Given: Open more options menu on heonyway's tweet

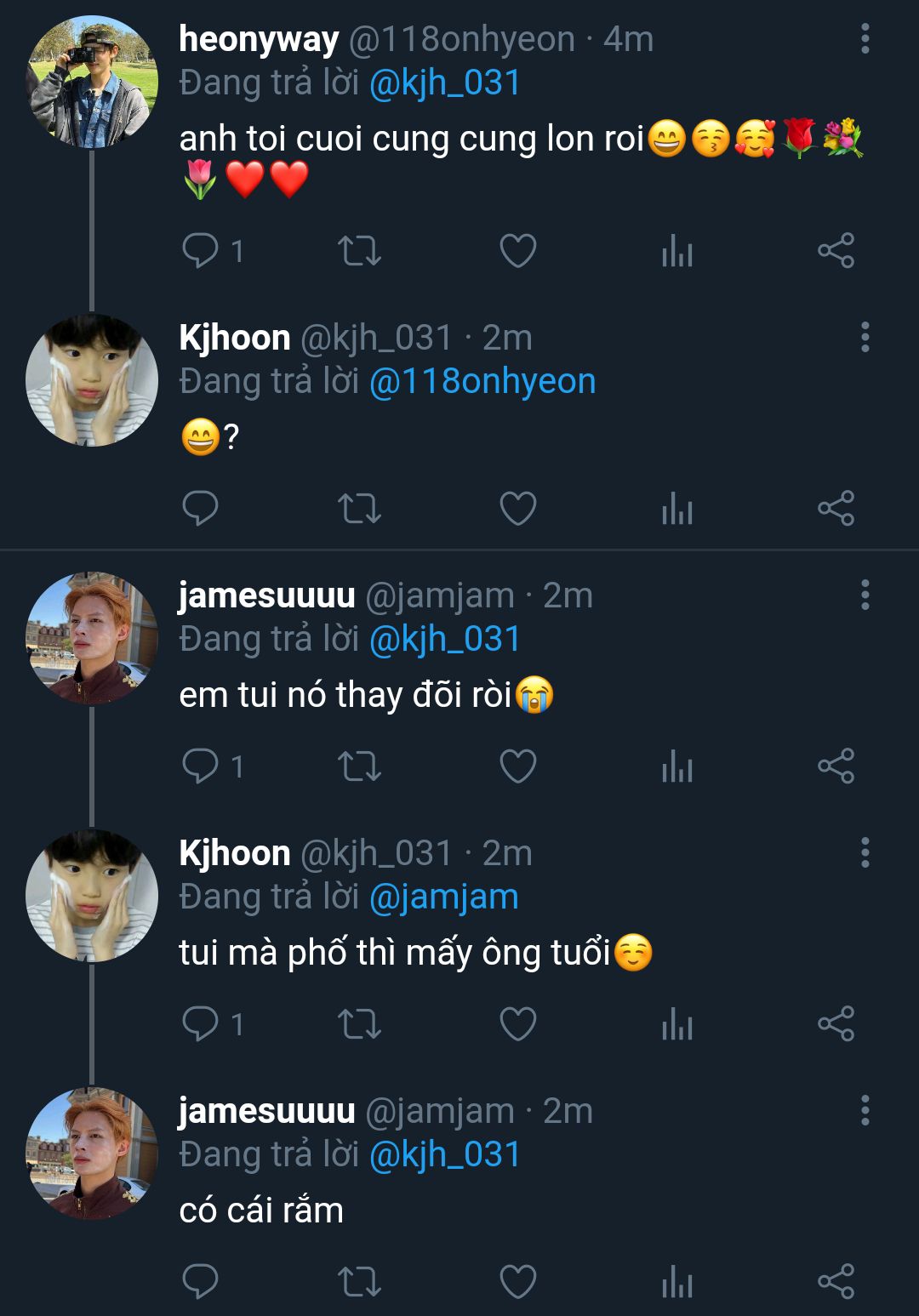Looking at the screenshot, I should tap(865, 39).
